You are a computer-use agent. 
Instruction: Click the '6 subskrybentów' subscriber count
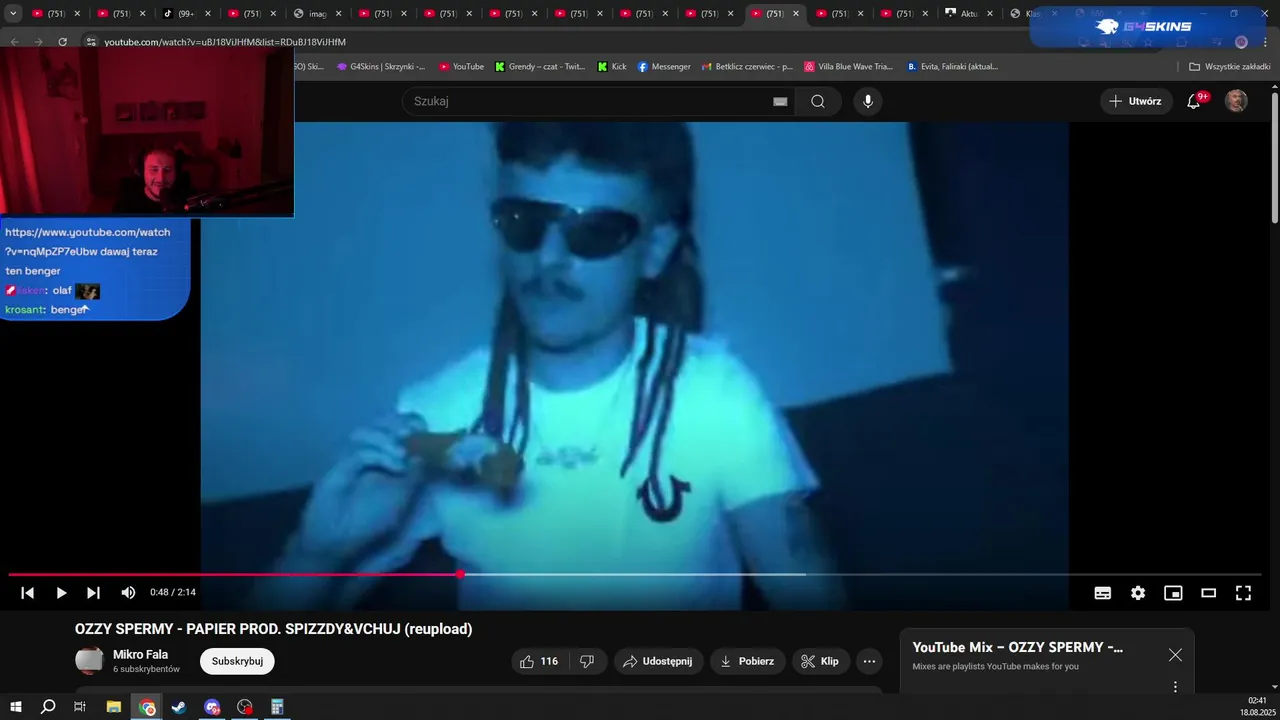point(146,669)
